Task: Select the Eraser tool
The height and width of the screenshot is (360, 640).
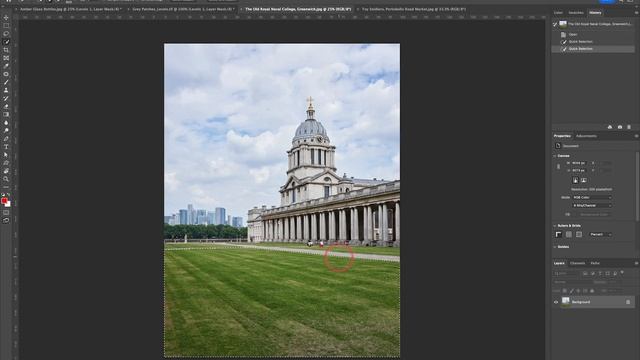Action: [6, 107]
